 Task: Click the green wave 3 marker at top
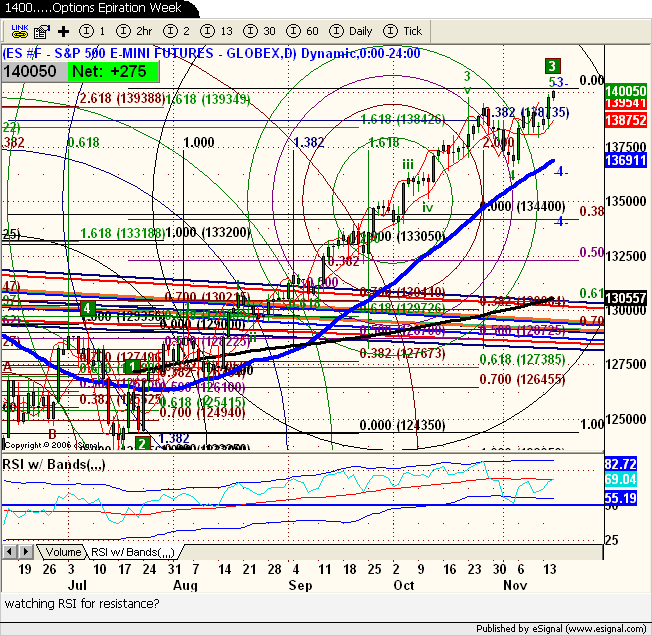tap(552, 66)
